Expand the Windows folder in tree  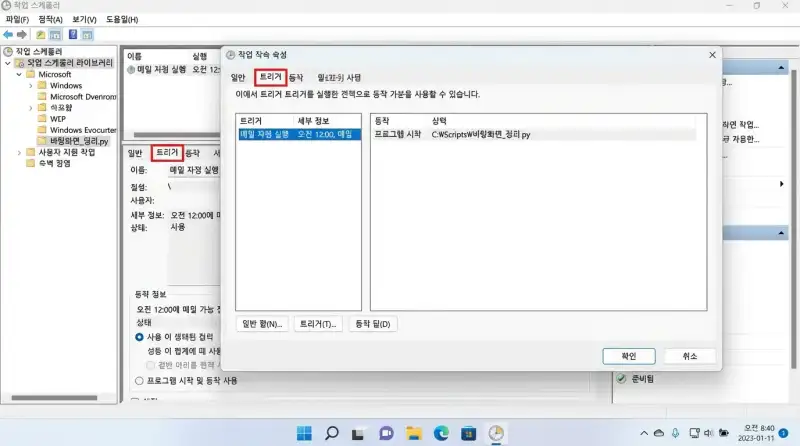pyautogui.click(x=31, y=86)
